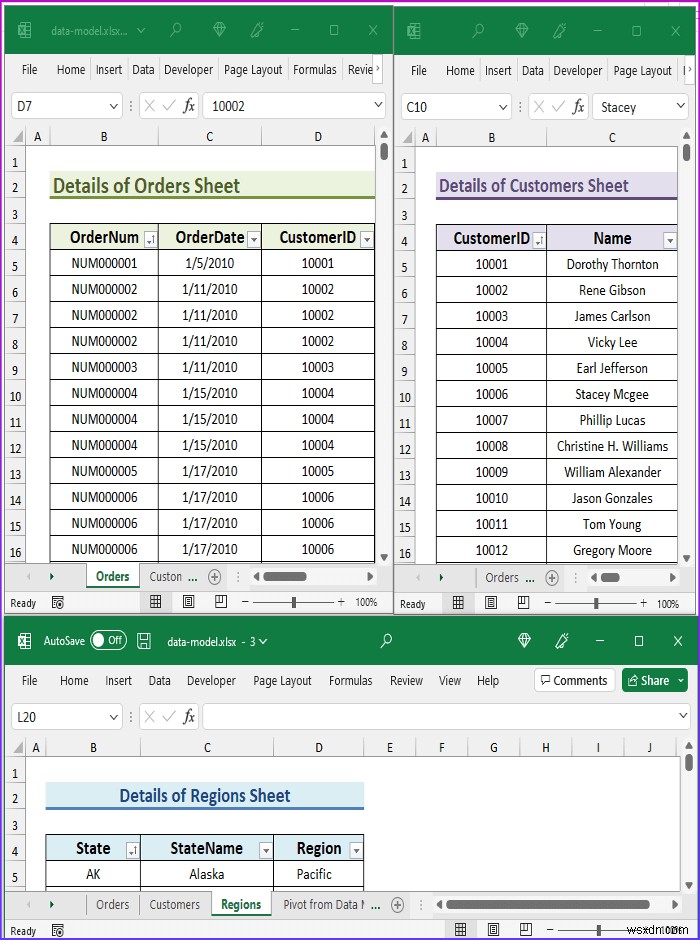The width and height of the screenshot is (700, 940).
Task: Click select-all triangle corner in Orders window grid
Action: click(18, 137)
